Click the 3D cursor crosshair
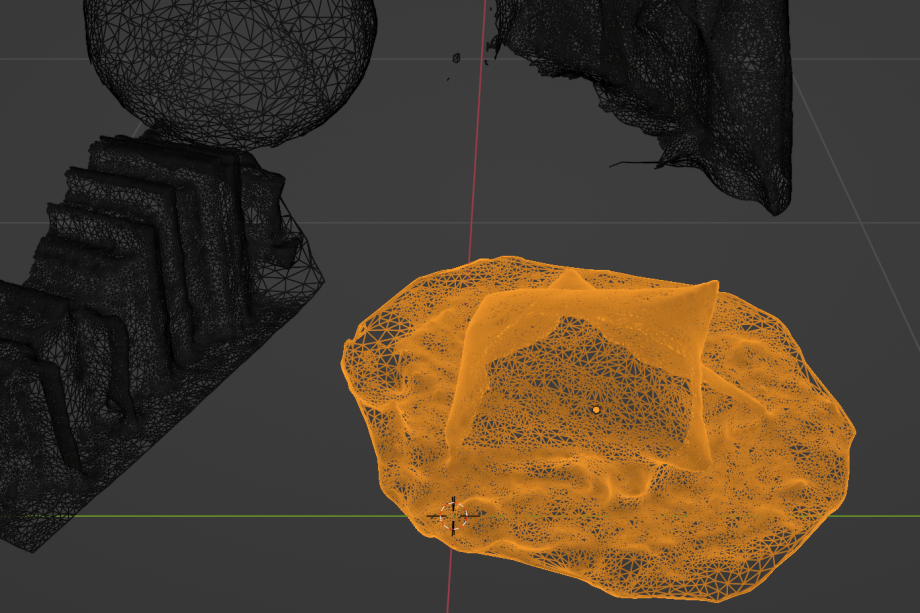This screenshot has height=613, width=920. [453, 516]
